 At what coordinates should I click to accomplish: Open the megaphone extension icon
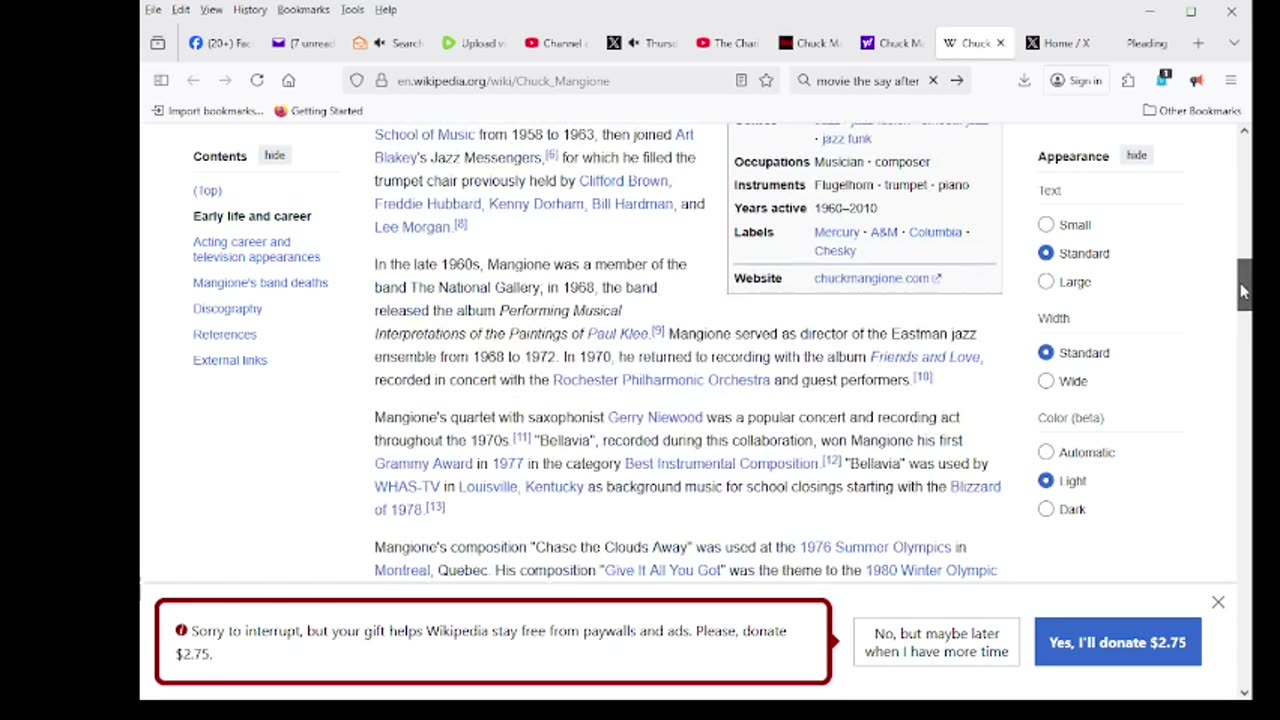[x=1196, y=80]
